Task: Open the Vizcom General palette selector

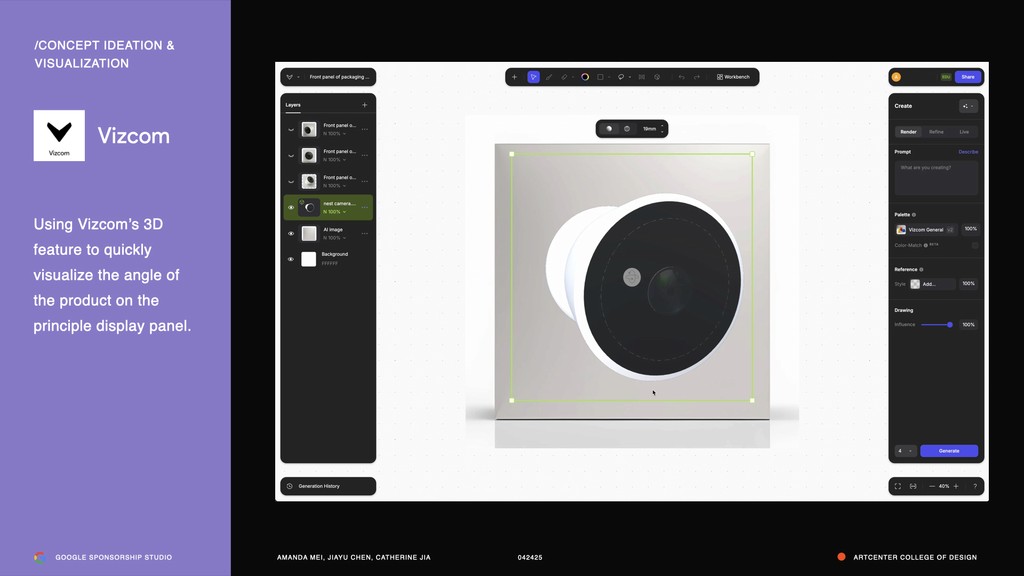Action: click(x=925, y=229)
